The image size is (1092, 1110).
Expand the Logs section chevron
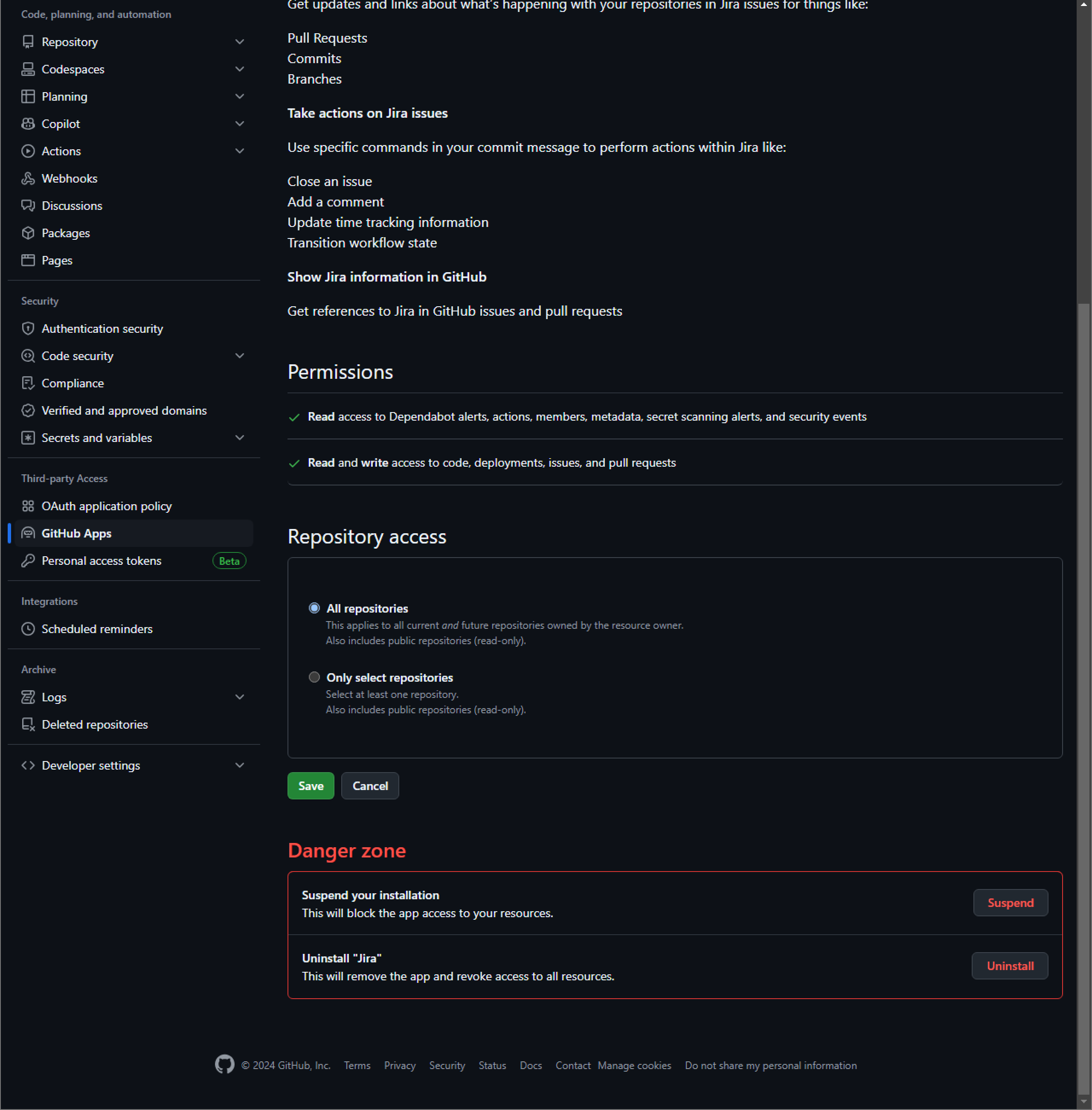click(240, 697)
